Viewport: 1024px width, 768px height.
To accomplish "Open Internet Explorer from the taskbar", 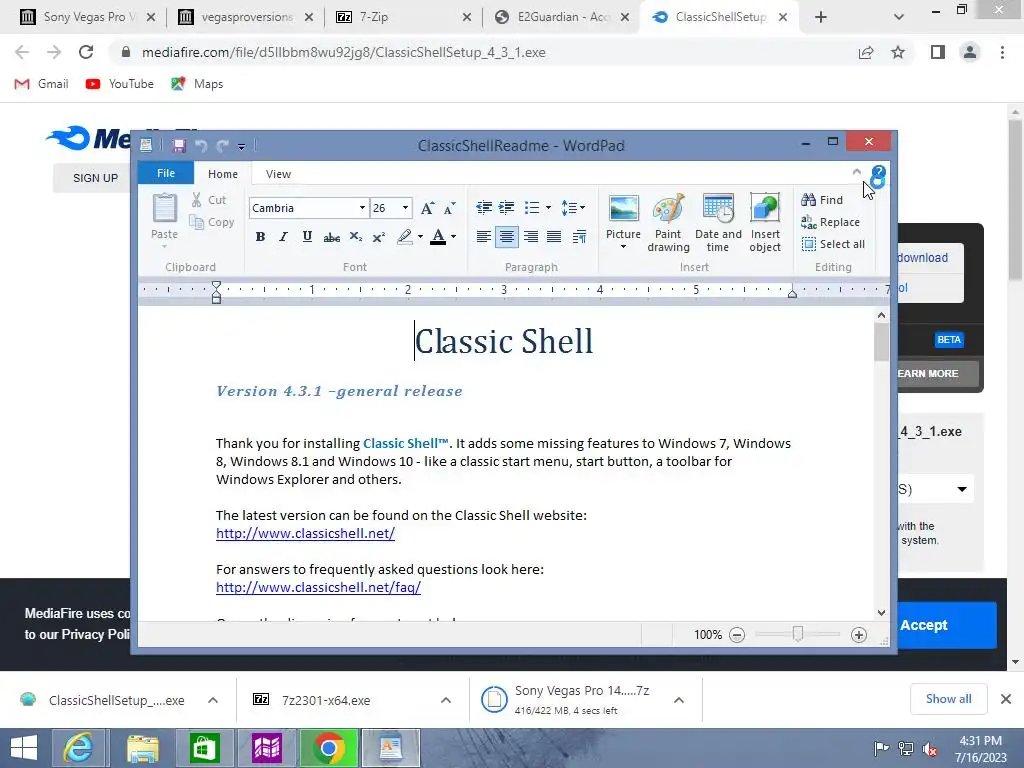I will click(78, 748).
